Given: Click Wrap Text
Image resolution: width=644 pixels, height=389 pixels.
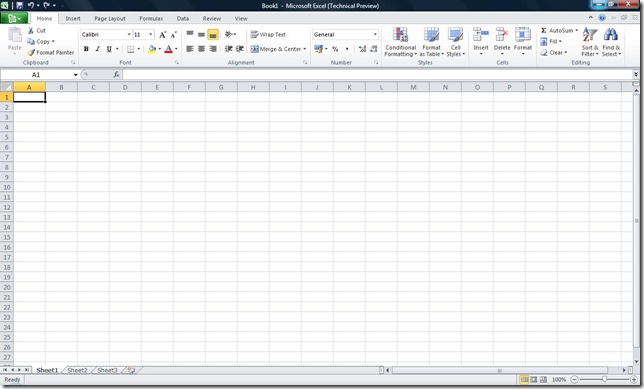Looking at the screenshot, I should click(268, 35).
